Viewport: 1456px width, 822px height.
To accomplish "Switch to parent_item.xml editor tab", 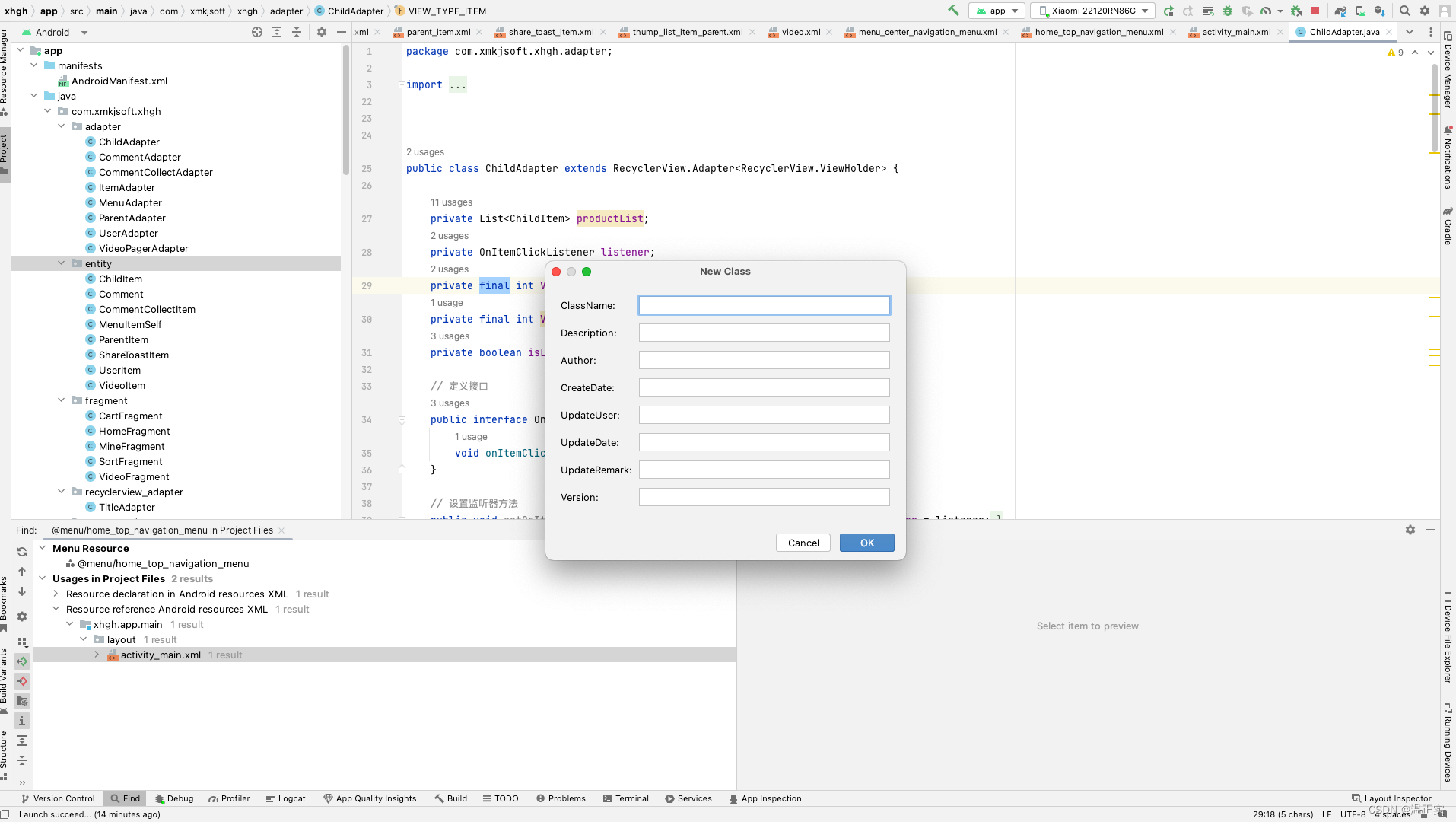I will click(x=438, y=32).
